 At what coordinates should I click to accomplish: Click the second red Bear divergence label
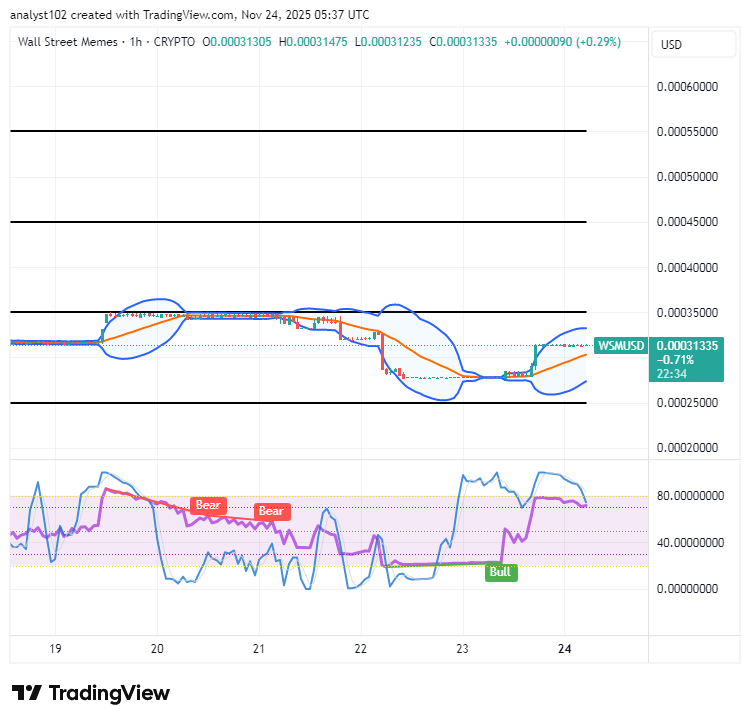click(x=271, y=511)
